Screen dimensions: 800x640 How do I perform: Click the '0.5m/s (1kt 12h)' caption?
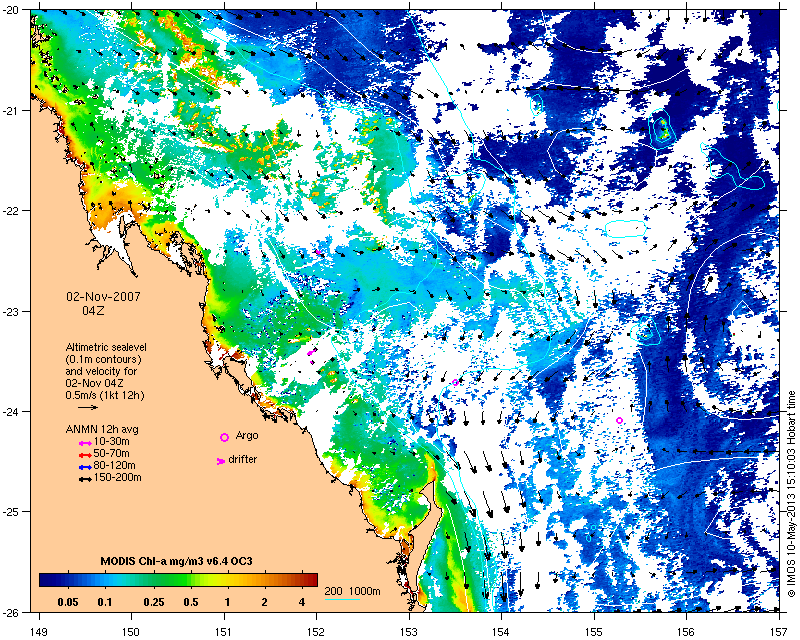pyautogui.click(x=105, y=396)
